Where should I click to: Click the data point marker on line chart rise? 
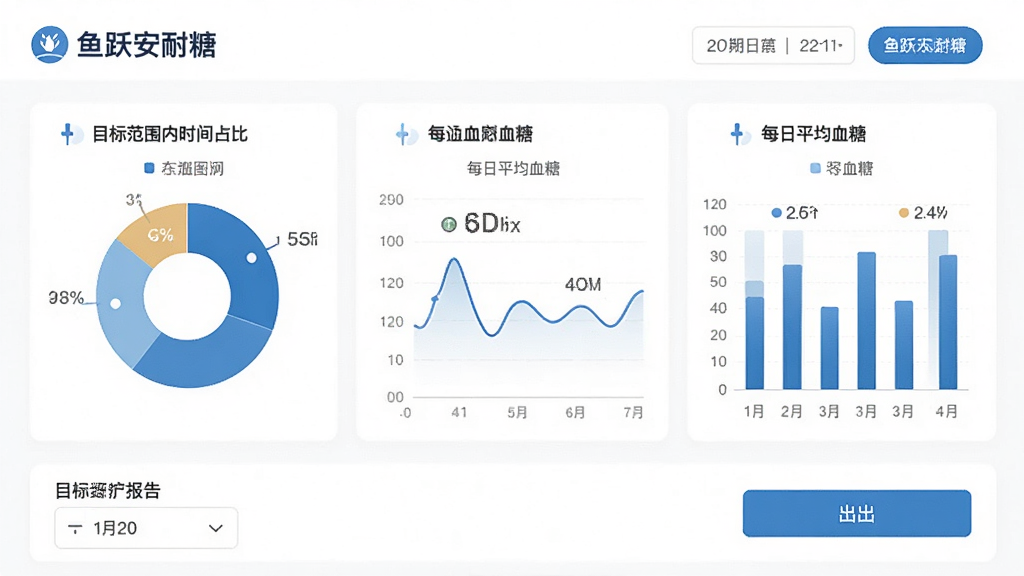436,298
